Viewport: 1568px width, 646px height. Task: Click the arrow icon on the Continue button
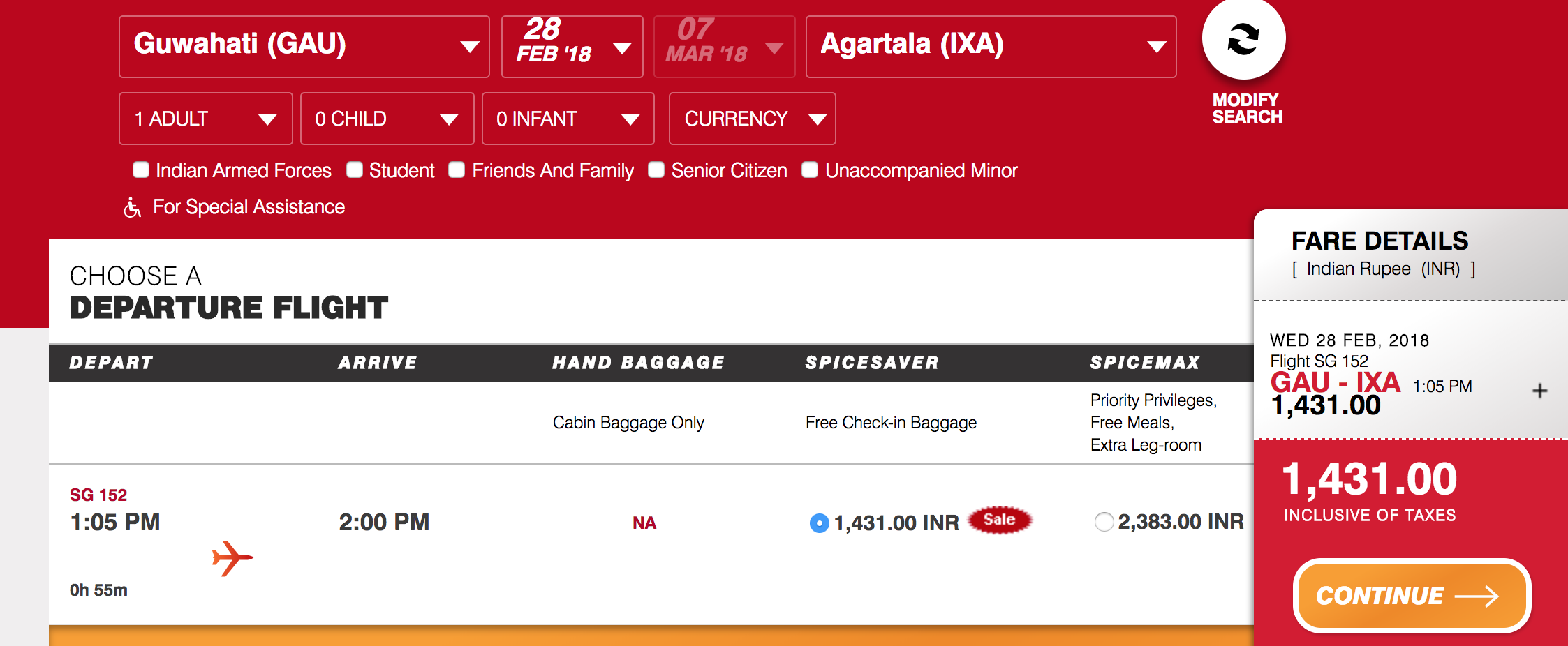coord(1478,596)
